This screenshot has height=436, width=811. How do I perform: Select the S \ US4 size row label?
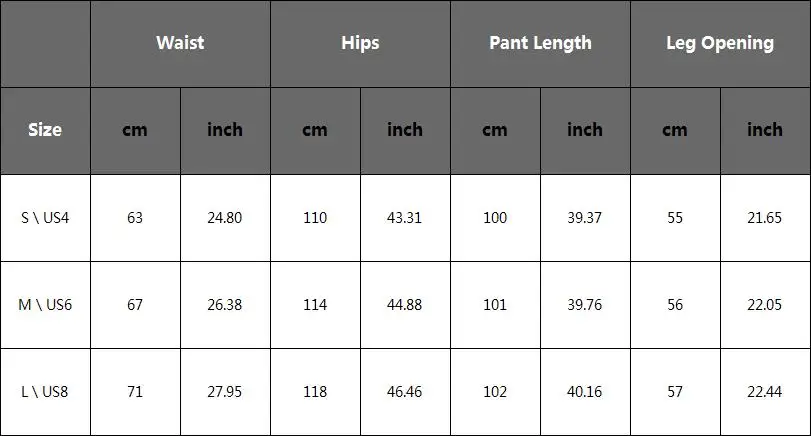(x=45, y=218)
